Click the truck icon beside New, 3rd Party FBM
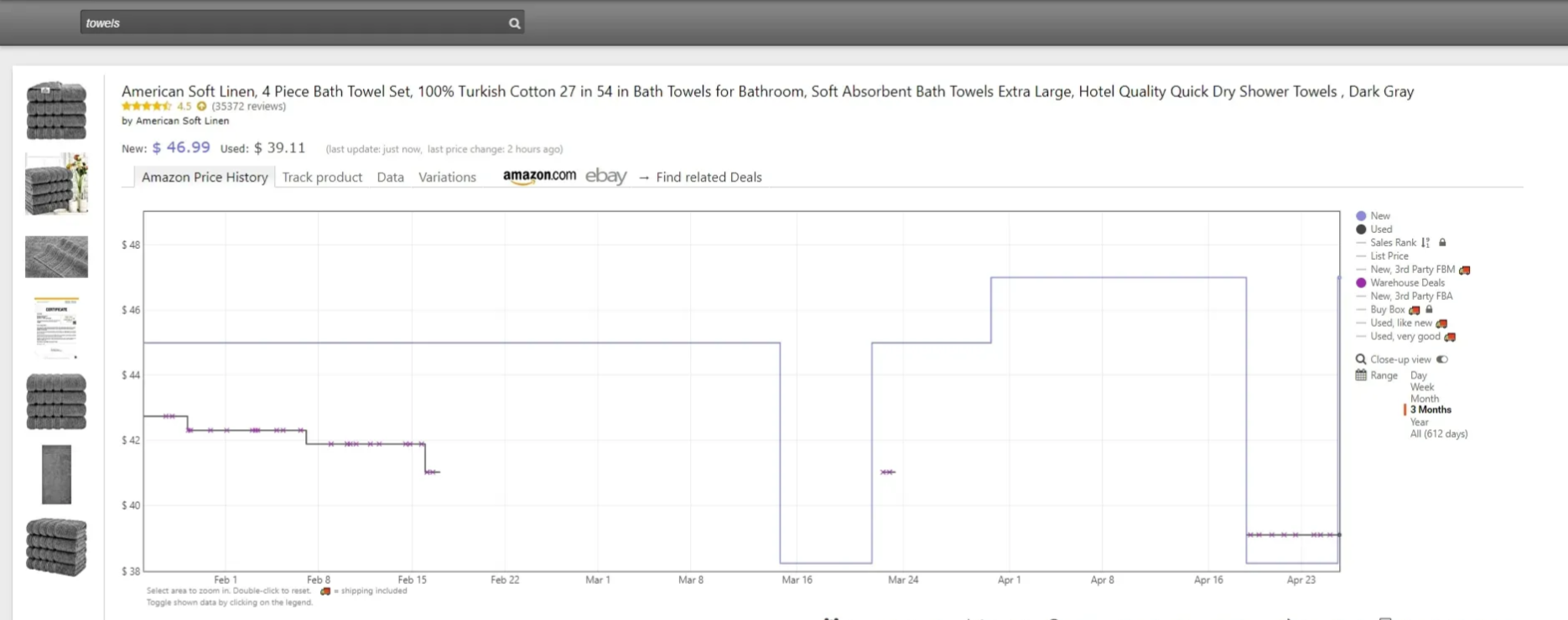Viewport: 1568px width, 620px height. (x=1465, y=270)
